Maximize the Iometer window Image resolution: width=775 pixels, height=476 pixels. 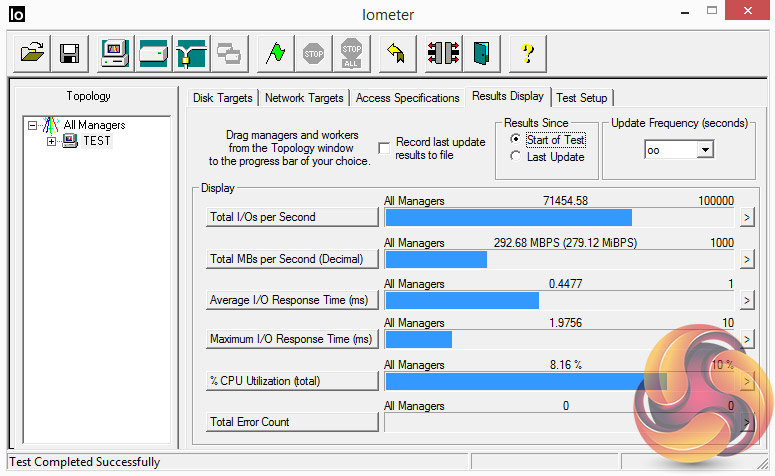pyautogui.click(x=712, y=11)
